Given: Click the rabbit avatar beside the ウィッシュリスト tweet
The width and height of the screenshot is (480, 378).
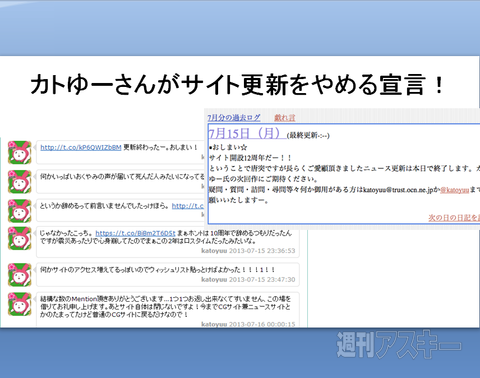Looking at the screenshot, I should coord(20,275).
